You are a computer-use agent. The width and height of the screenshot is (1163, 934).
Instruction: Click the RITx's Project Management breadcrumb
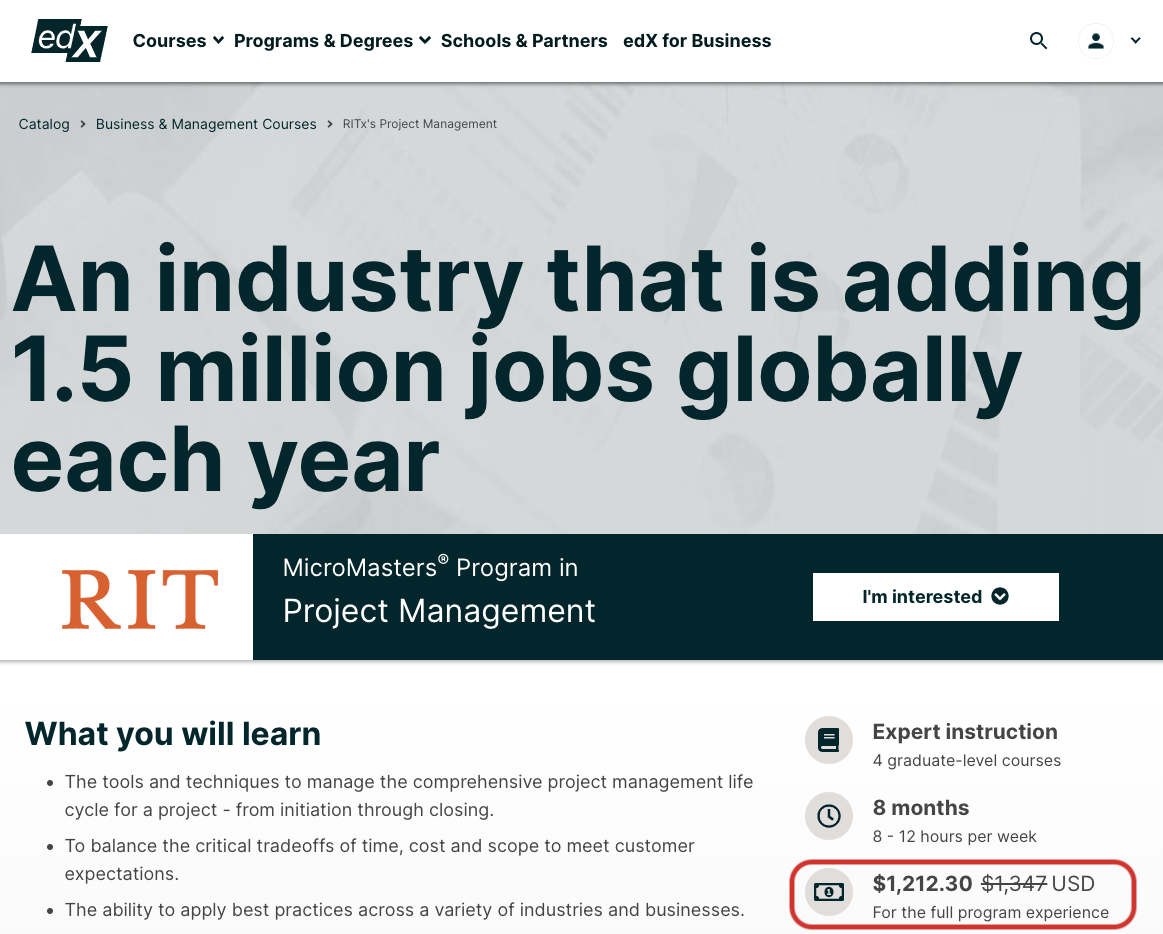[x=419, y=123]
